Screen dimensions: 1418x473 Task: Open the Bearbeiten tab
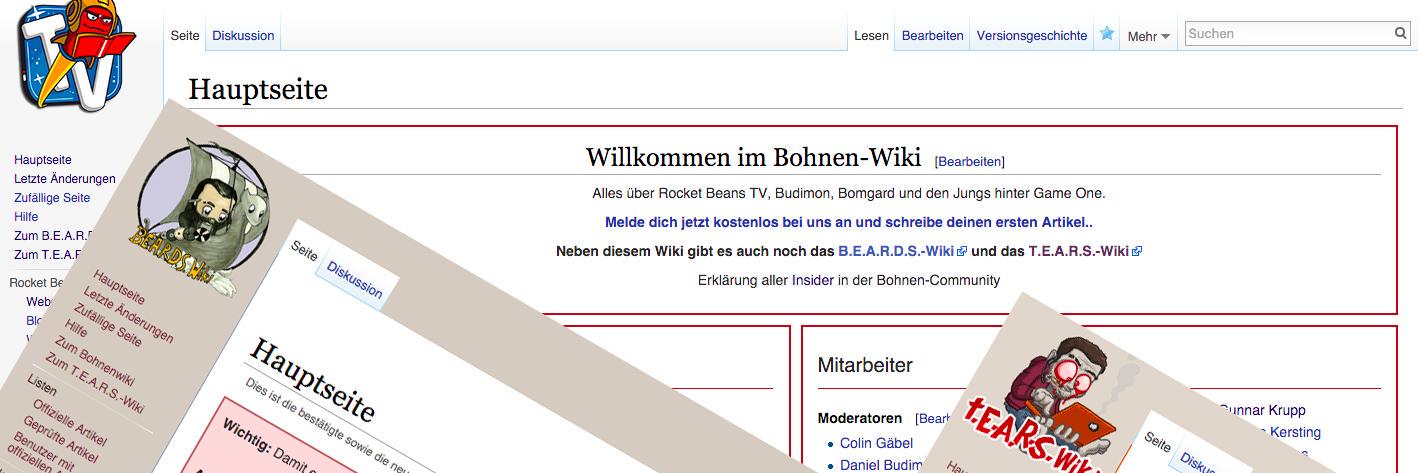[x=933, y=35]
